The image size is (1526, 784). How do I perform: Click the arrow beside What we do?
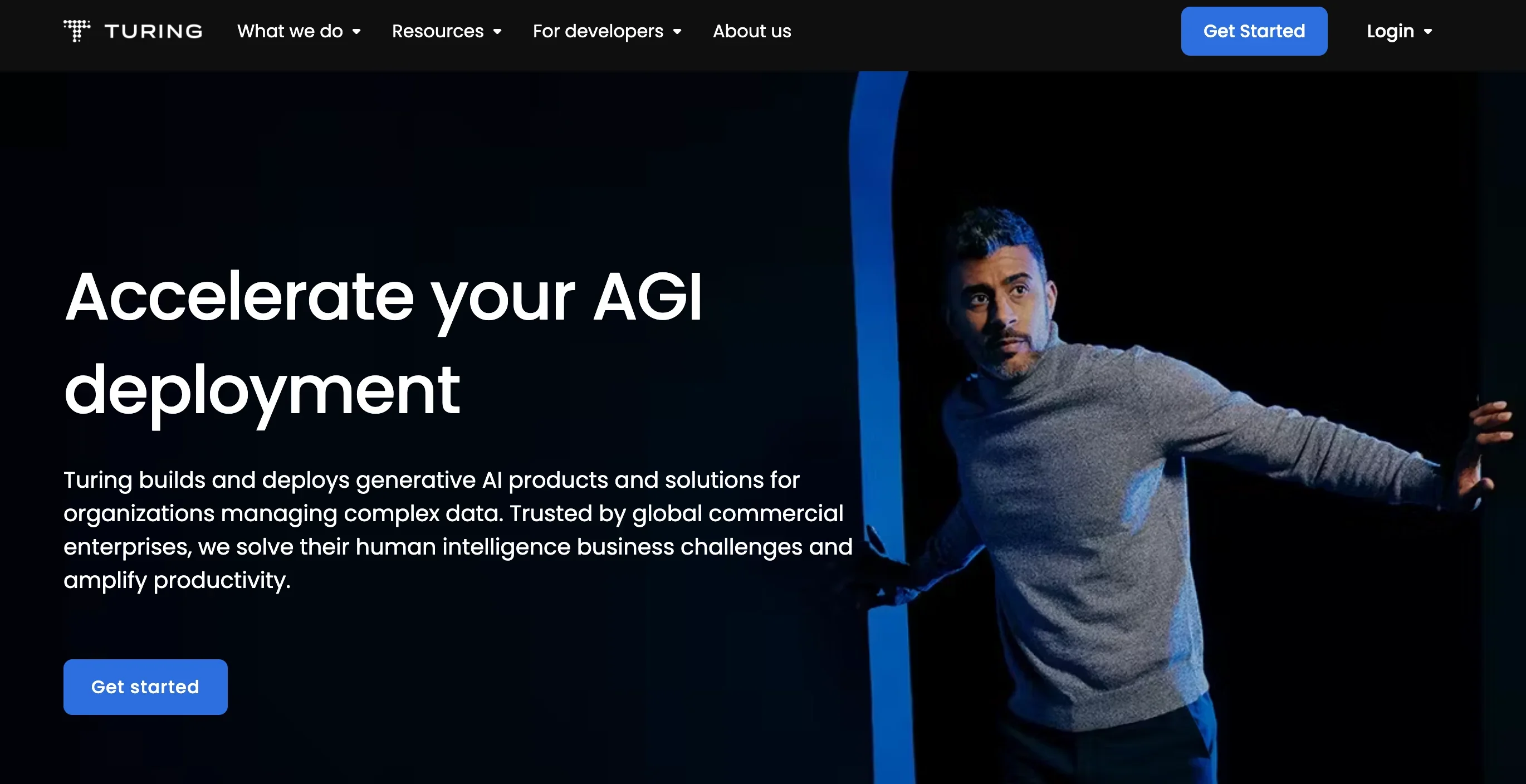pos(356,32)
